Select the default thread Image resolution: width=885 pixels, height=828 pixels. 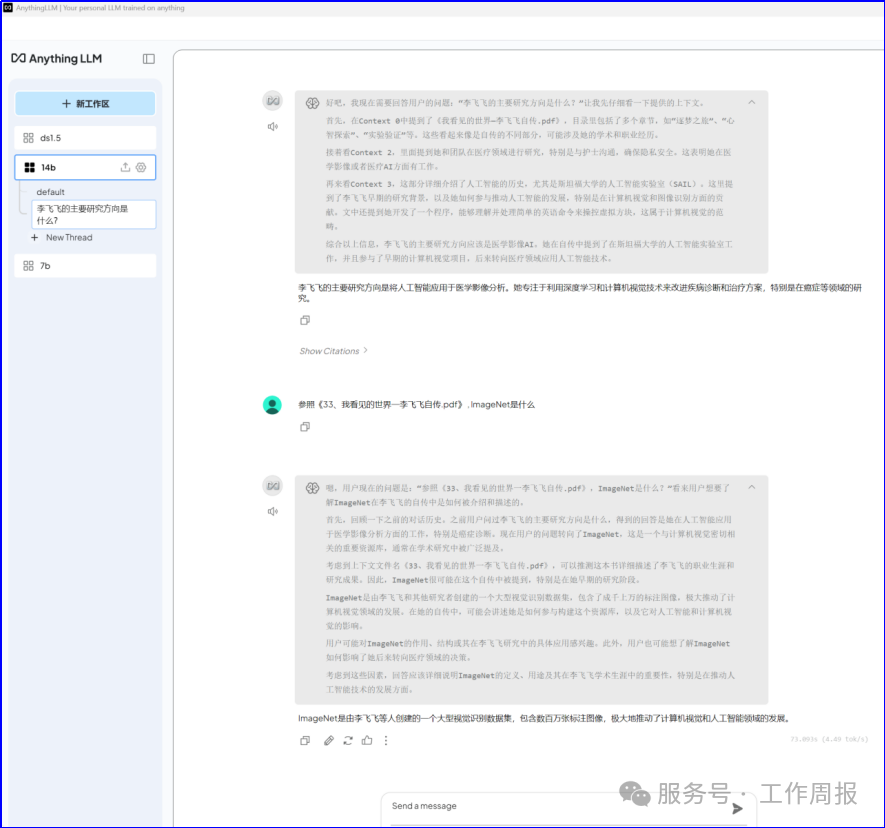click(x=51, y=192)
